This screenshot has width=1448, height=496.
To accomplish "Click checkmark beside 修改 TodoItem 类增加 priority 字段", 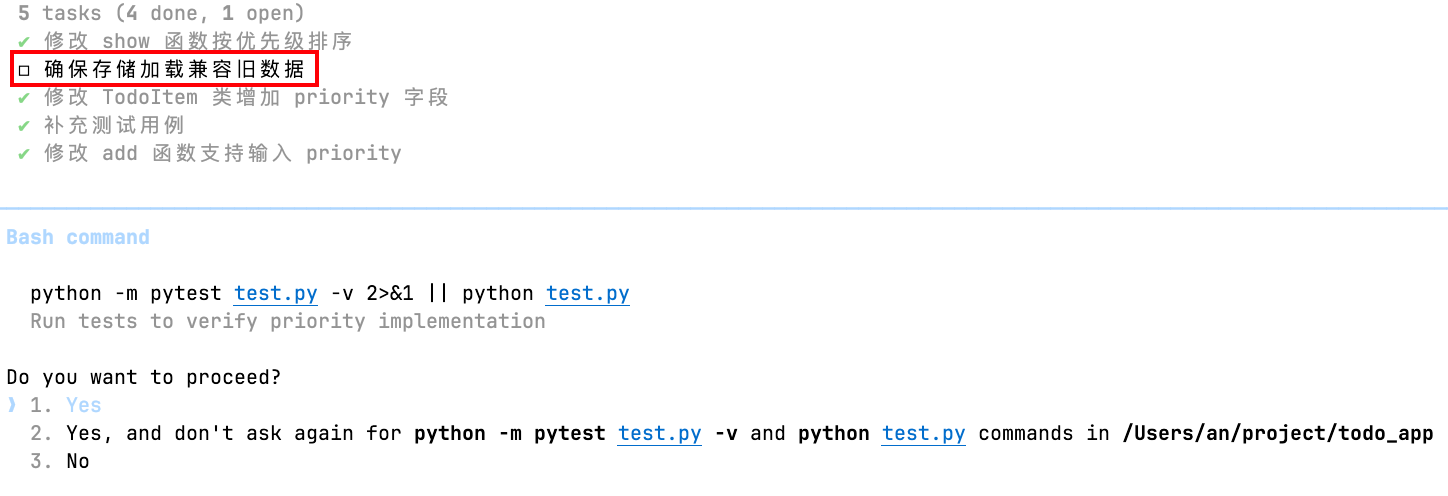I will click(24, 98).
